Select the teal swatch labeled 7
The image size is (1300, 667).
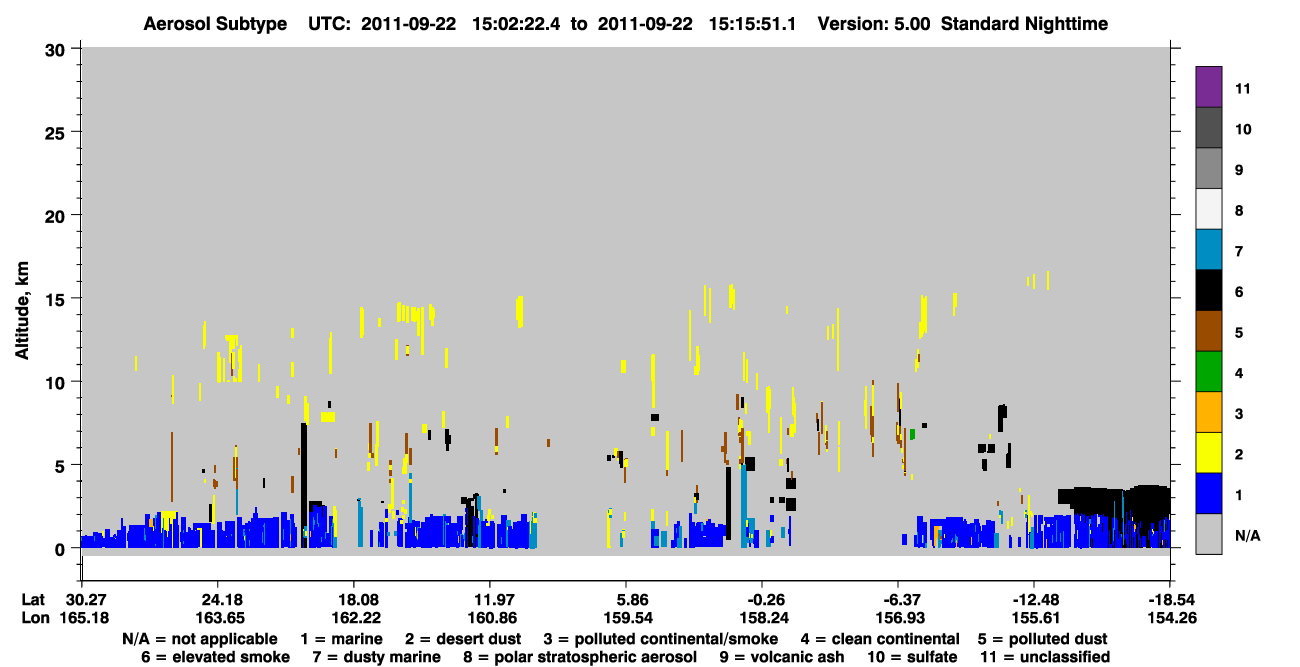pos(1209,250)
